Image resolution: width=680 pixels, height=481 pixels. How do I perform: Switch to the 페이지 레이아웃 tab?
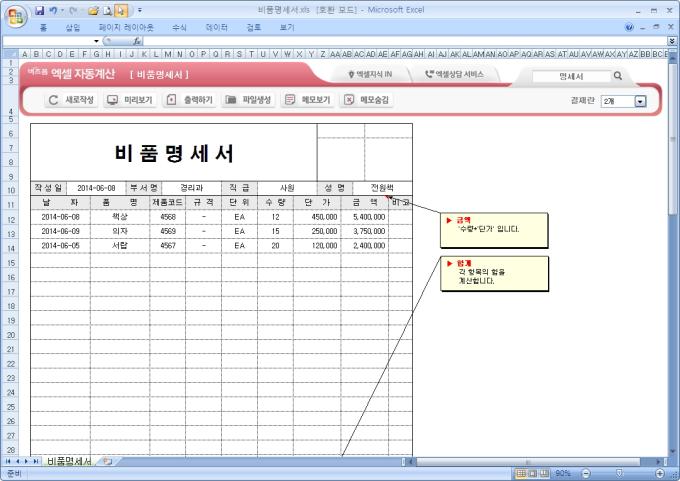click(x=126, y=28)
